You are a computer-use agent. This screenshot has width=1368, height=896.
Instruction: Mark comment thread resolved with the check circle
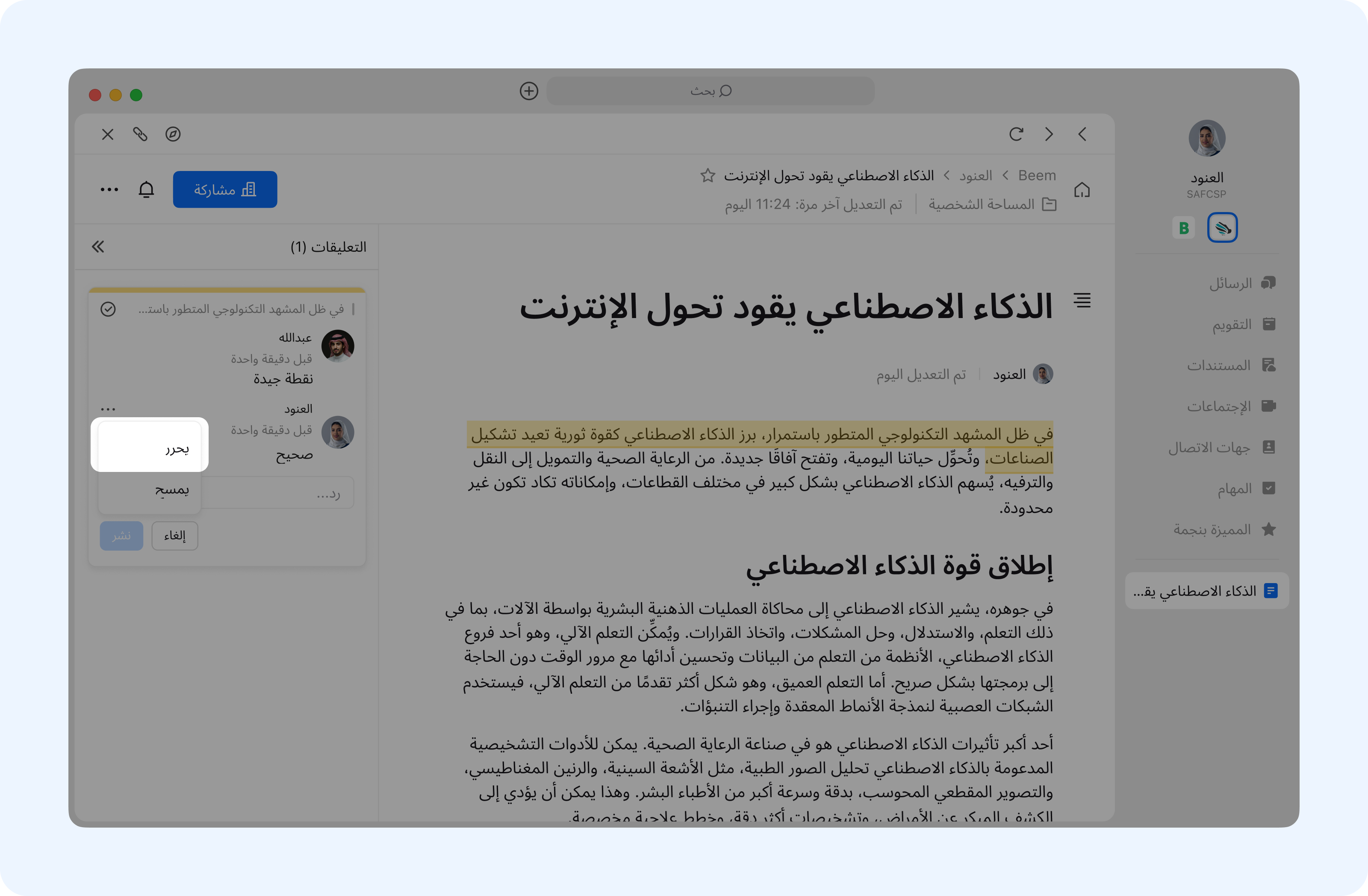pos(108,309)
